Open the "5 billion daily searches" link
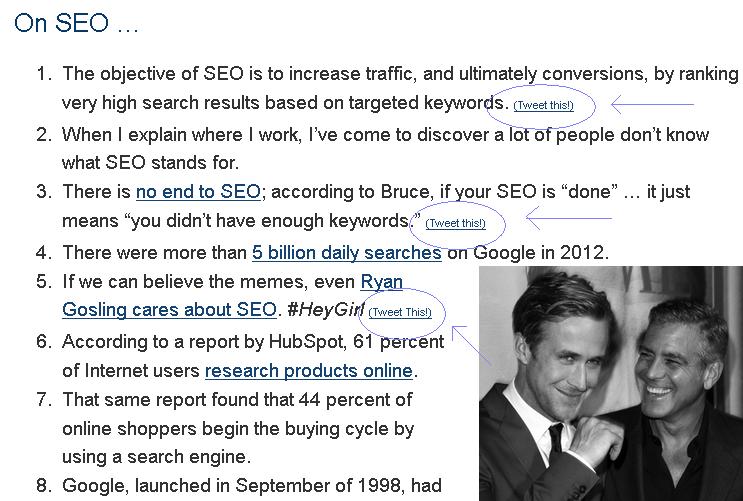This screenshot has height=501, width=743. (x=347, y=253)
